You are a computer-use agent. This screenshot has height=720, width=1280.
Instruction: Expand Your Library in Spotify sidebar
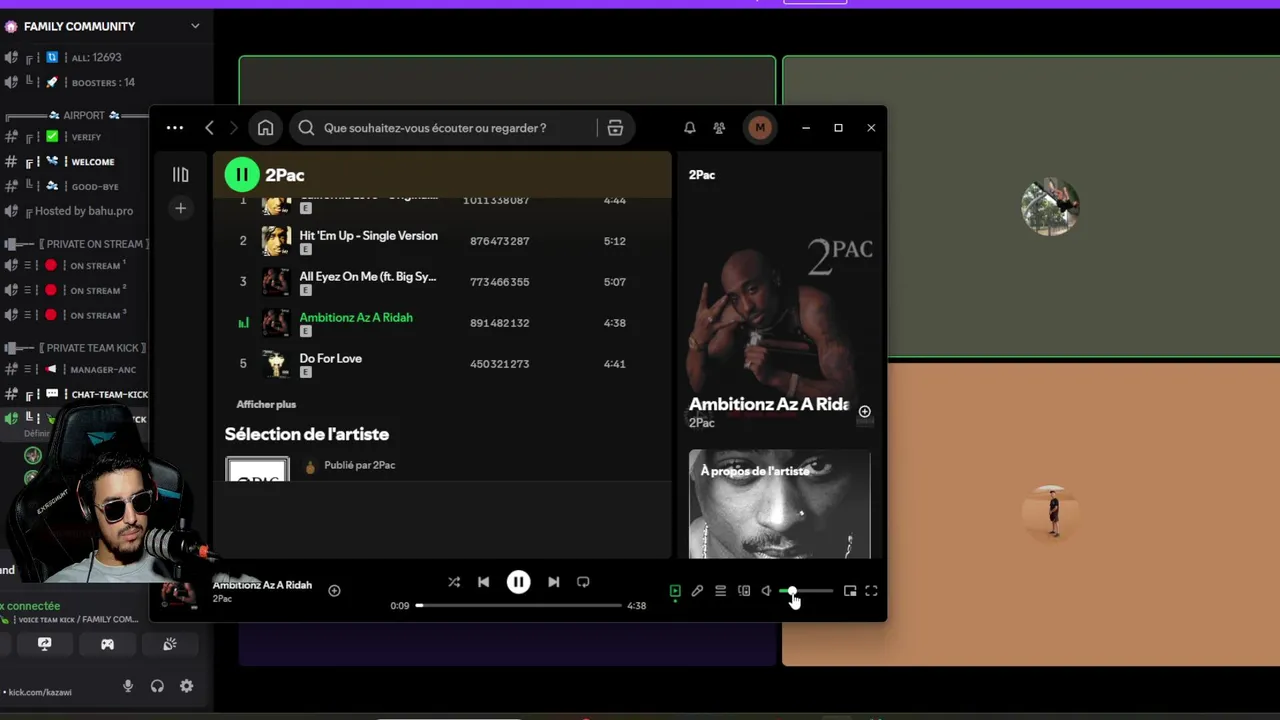[x=181, y=175]
